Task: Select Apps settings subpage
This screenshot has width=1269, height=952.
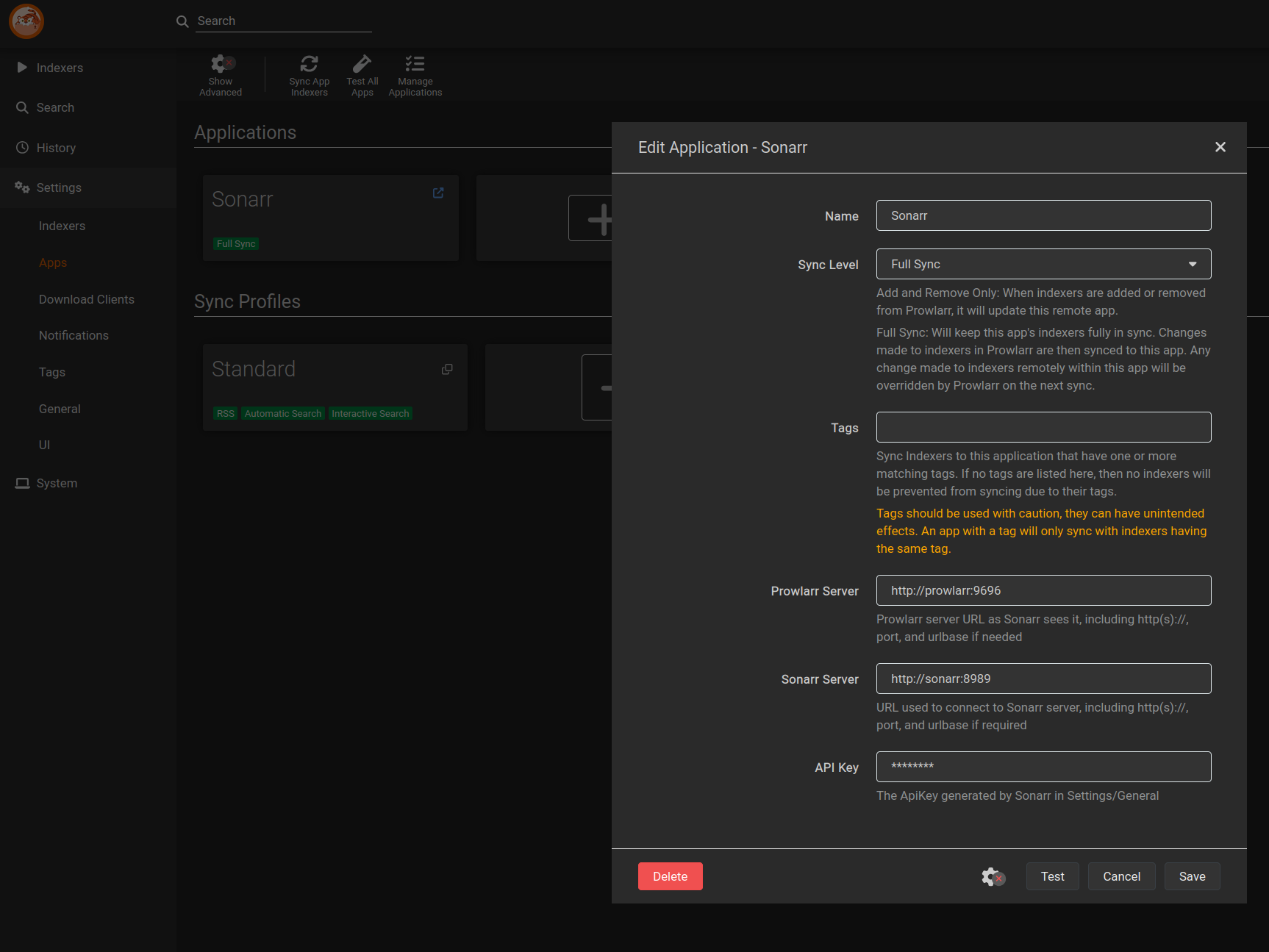Action: pyautogui.click(x=53, y=262)
